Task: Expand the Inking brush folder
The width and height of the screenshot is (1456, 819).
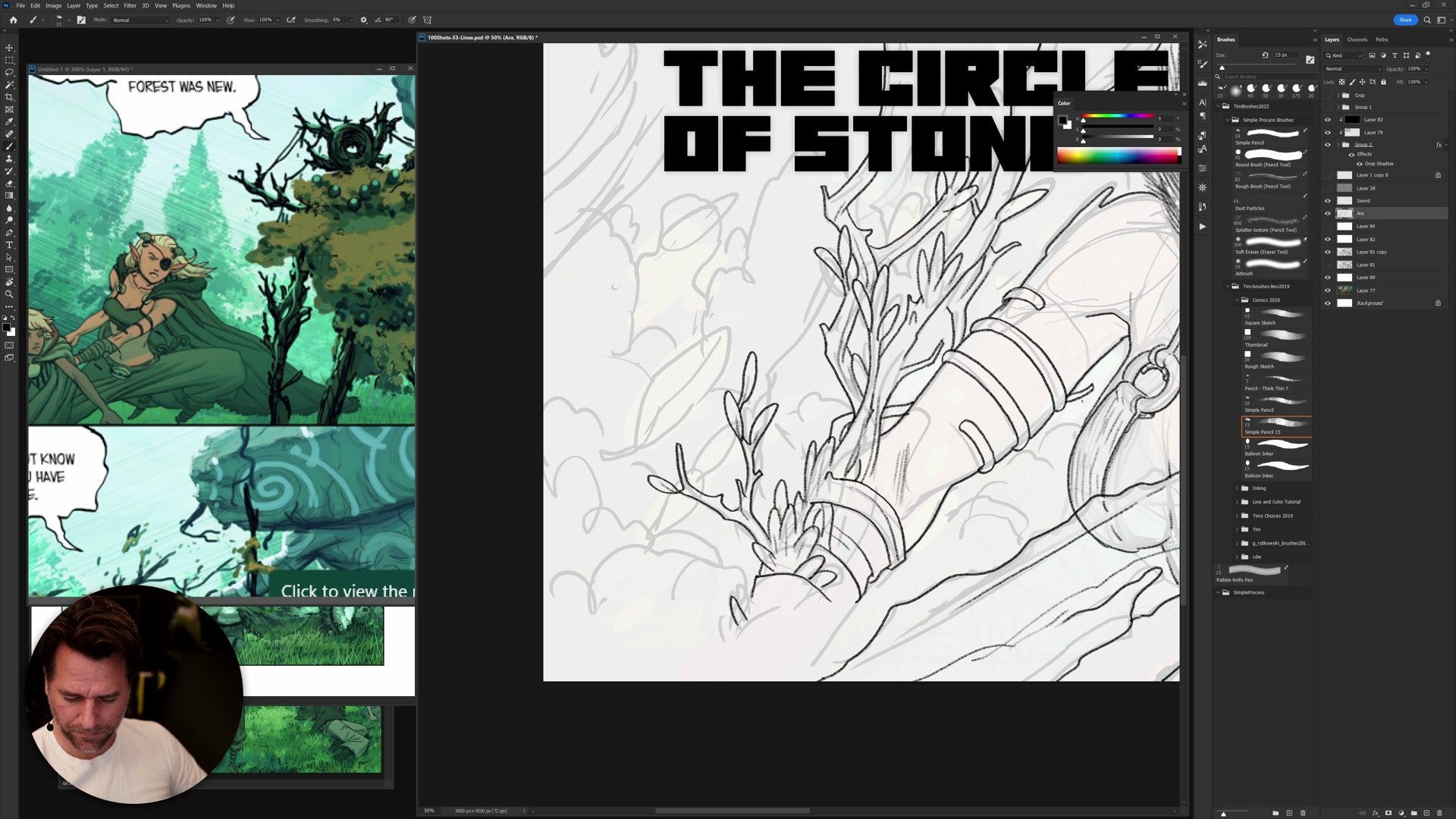Action: [1237, 488]
